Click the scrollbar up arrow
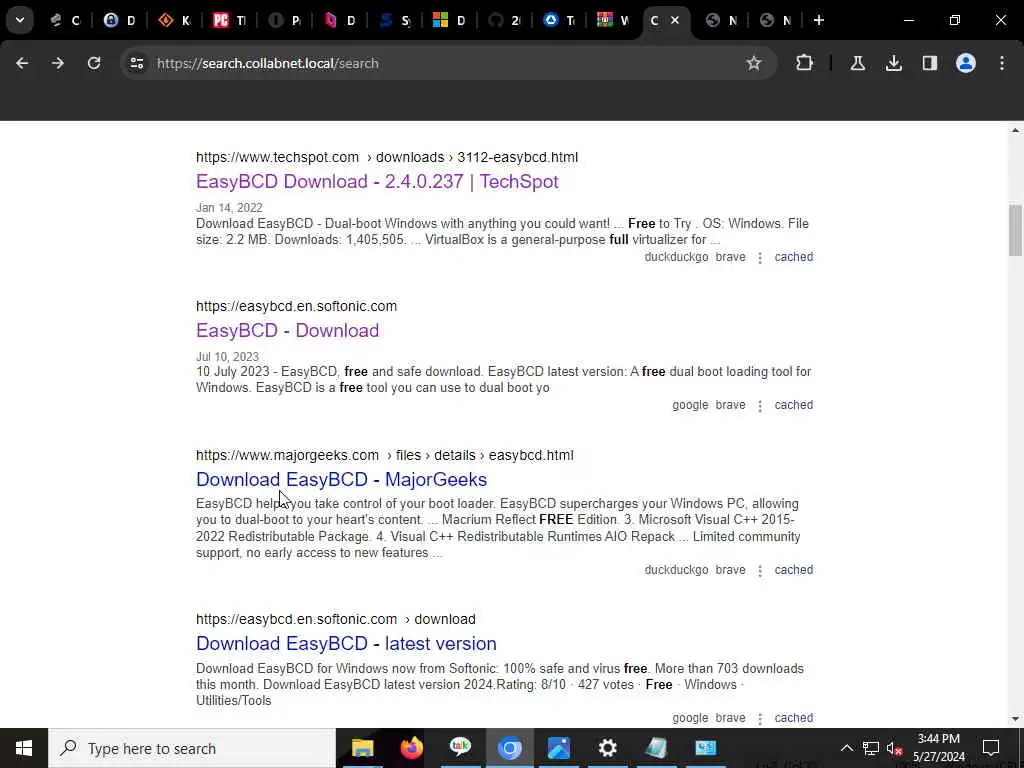The height and width of the screenshot is (768, 1024). (x=1015, y=131)
